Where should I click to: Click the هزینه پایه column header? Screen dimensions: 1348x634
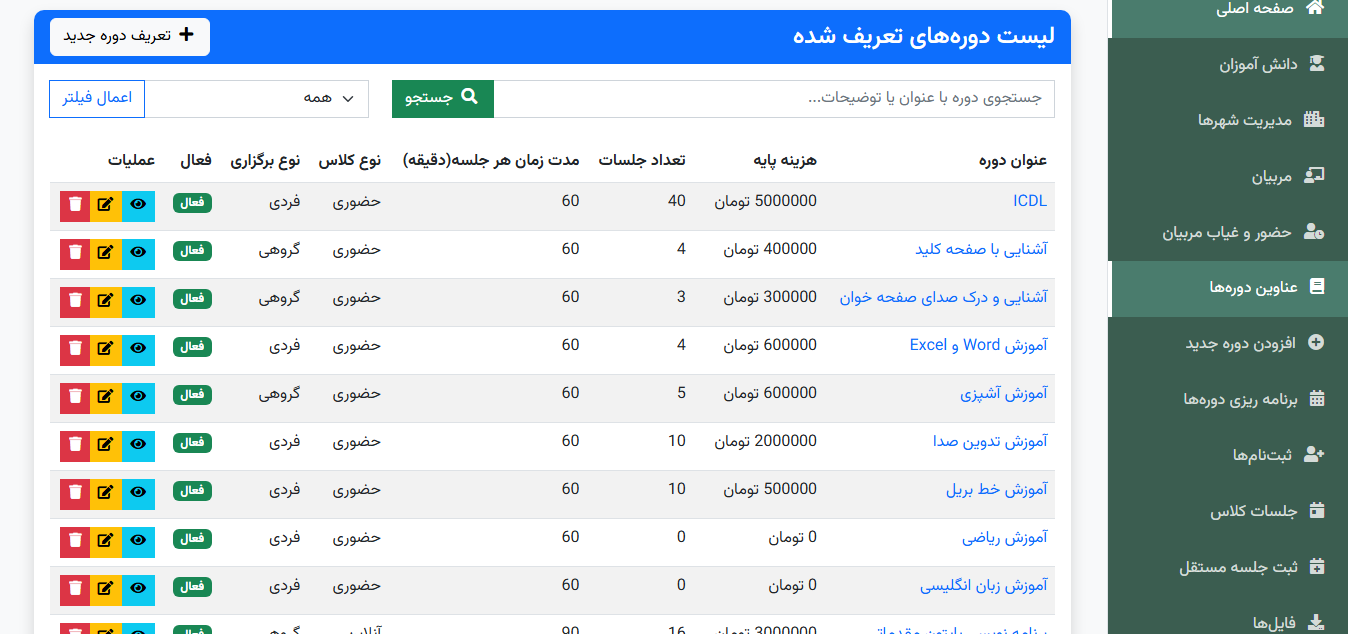click(x=785, y=160)
